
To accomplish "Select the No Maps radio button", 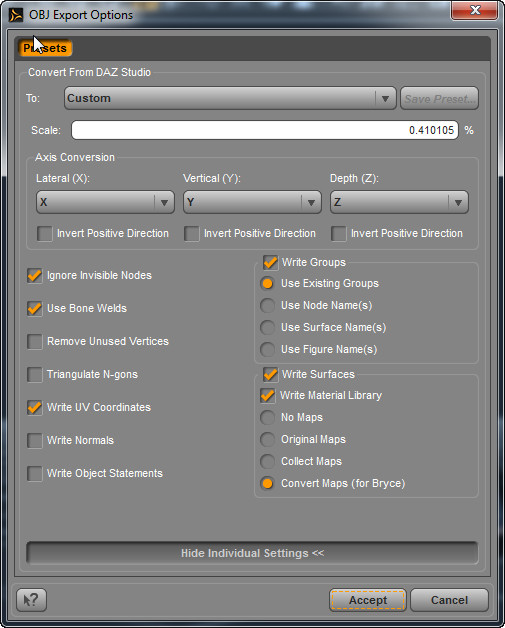I will [x=267, y=417].
